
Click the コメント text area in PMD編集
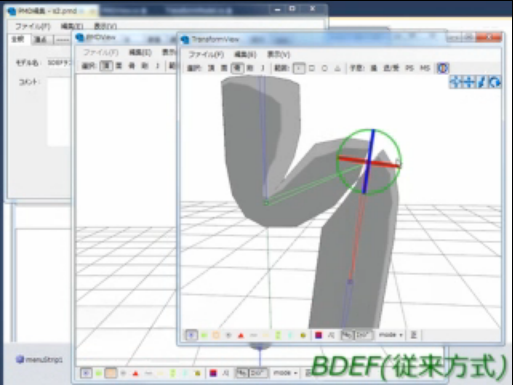[59, 112]
